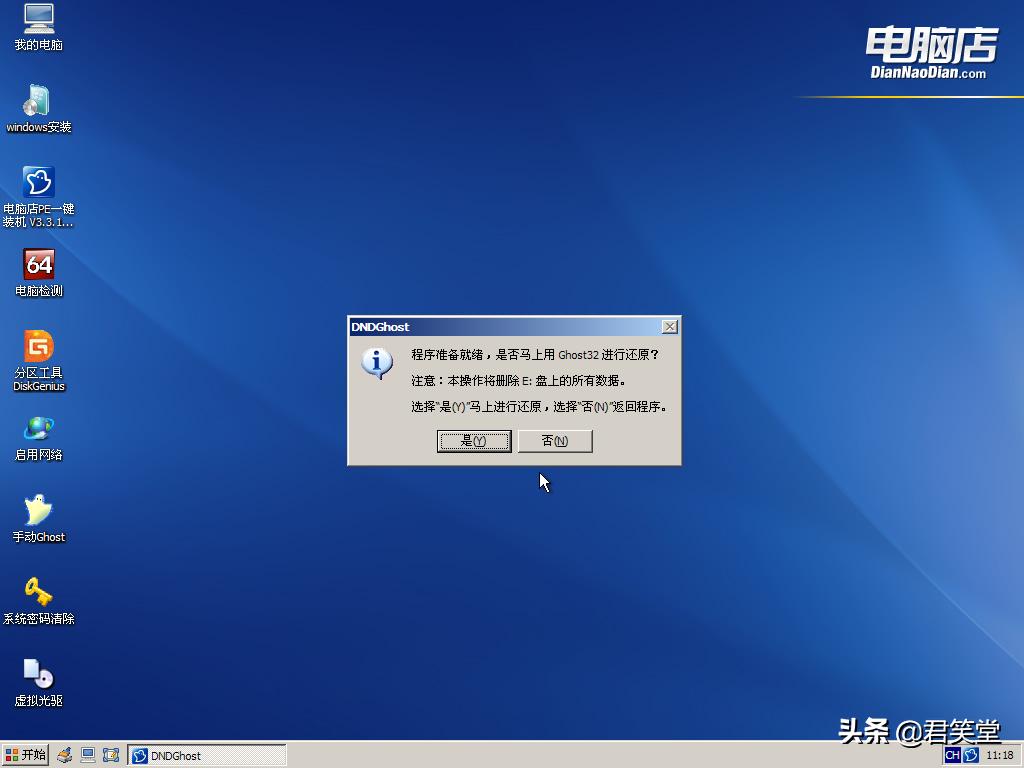Click the clock showing 11:18
The width and height of the screenshot is (1024, 768).
coord(1000,755)
